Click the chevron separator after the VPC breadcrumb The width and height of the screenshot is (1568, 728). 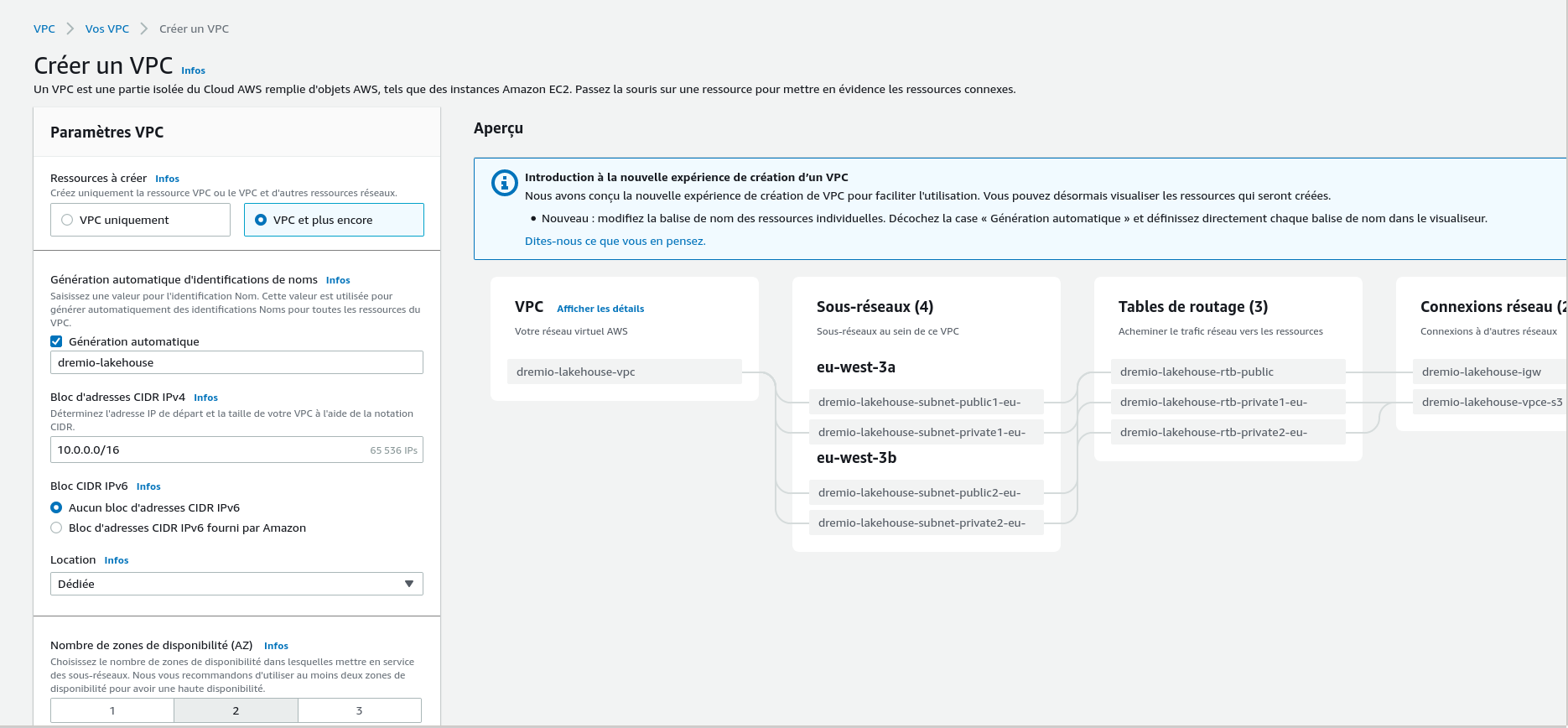(x=70, y=29)
